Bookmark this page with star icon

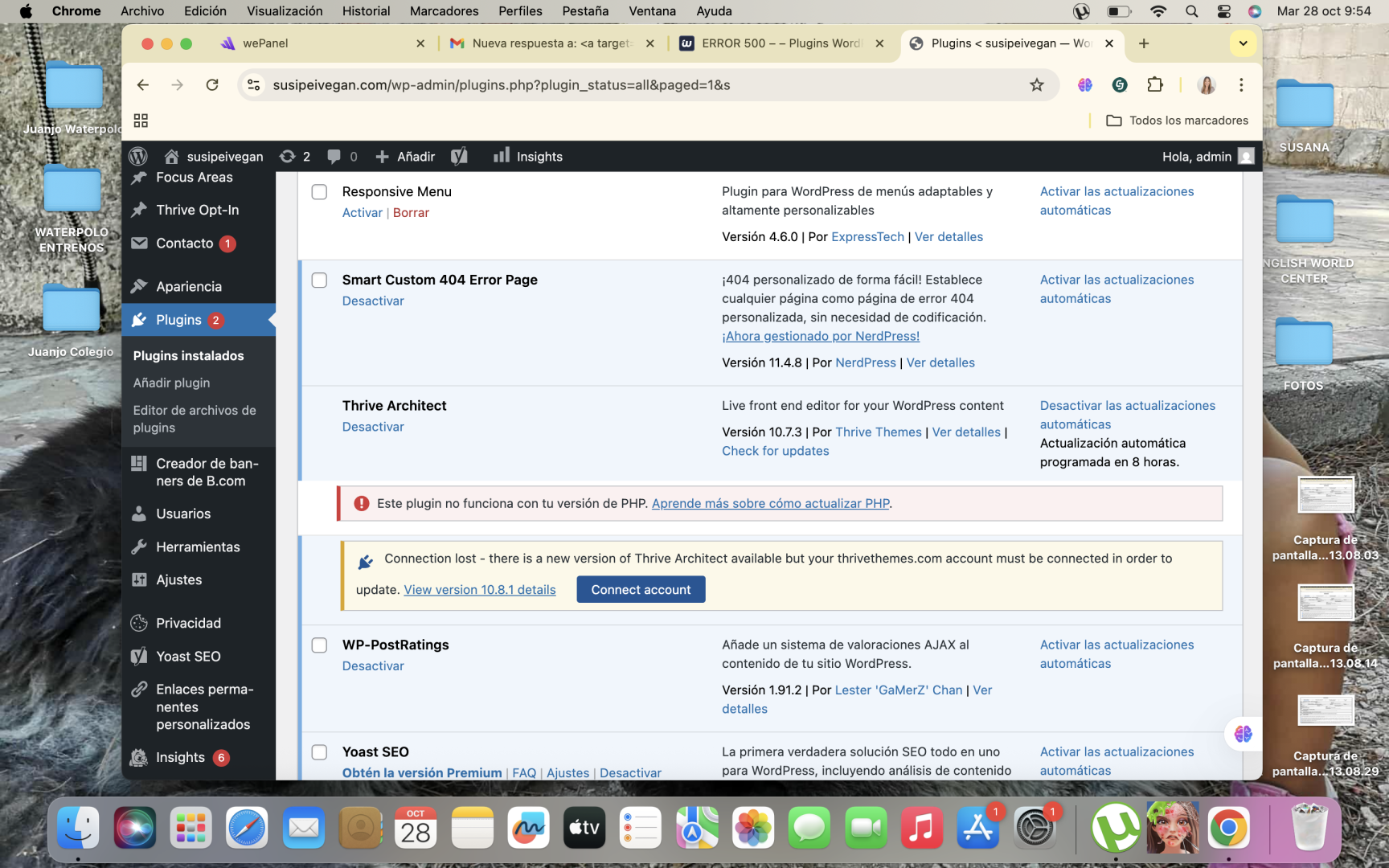[1037, 85]
